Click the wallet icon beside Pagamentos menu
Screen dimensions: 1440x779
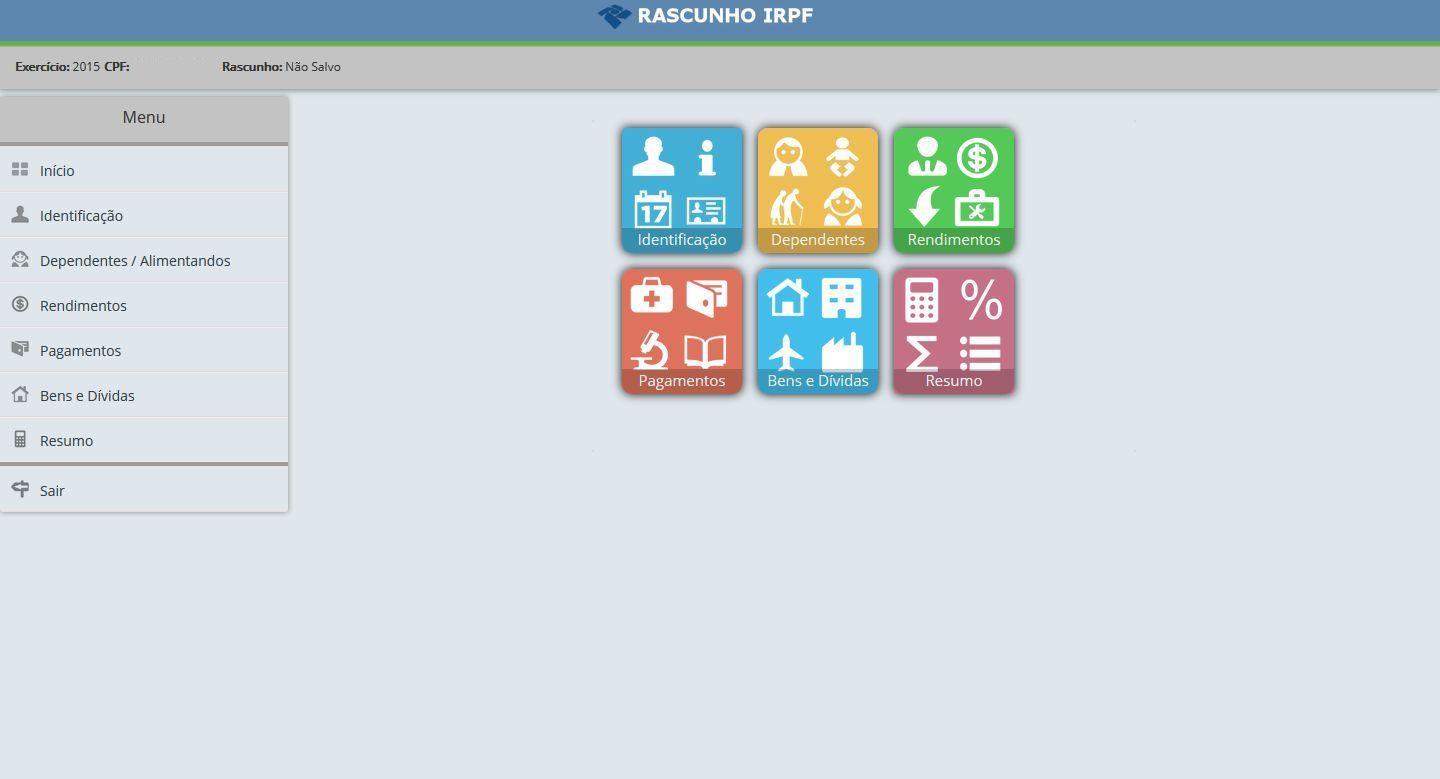click(x=20, y=349)
